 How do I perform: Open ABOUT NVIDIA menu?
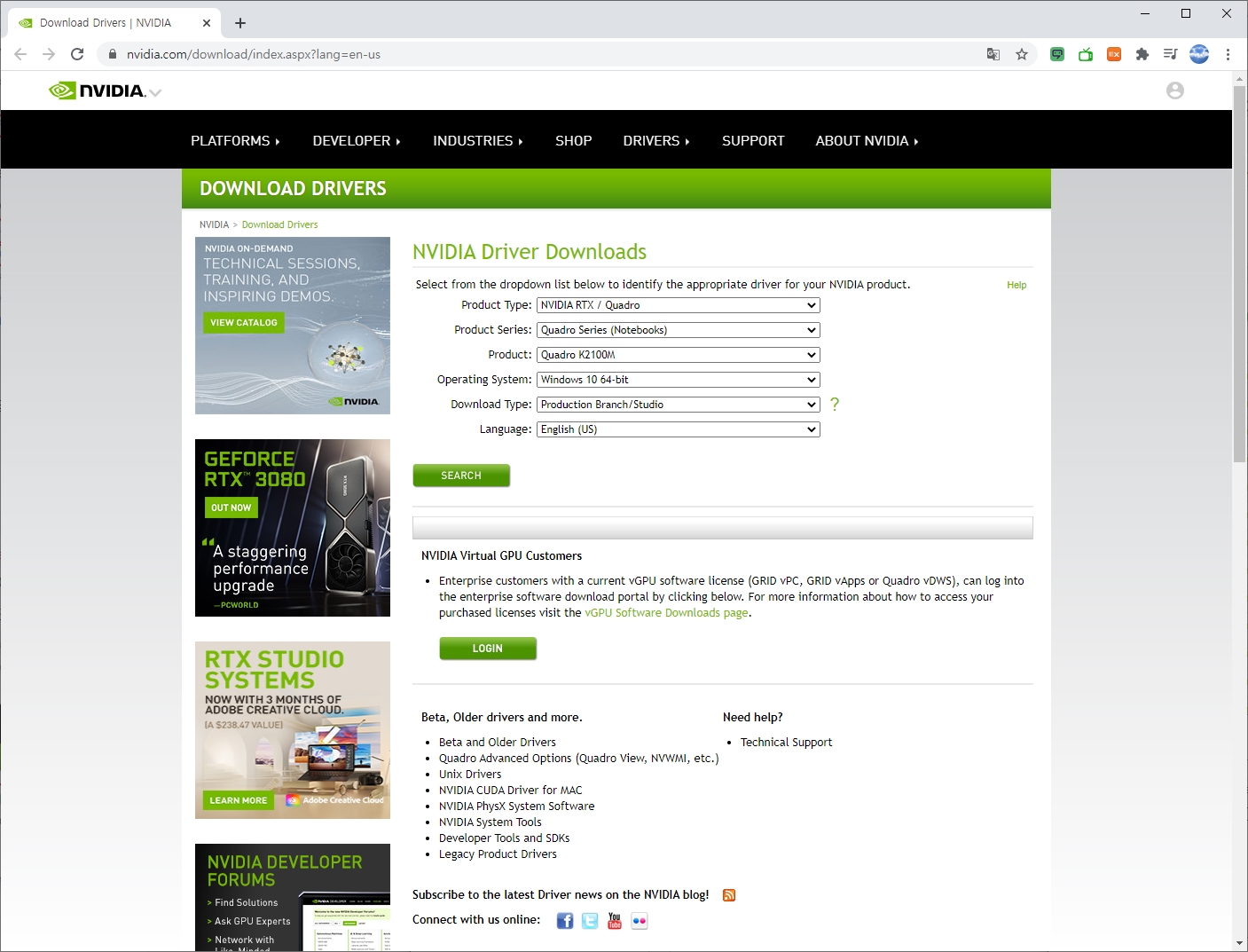click(x=867, y=141)
